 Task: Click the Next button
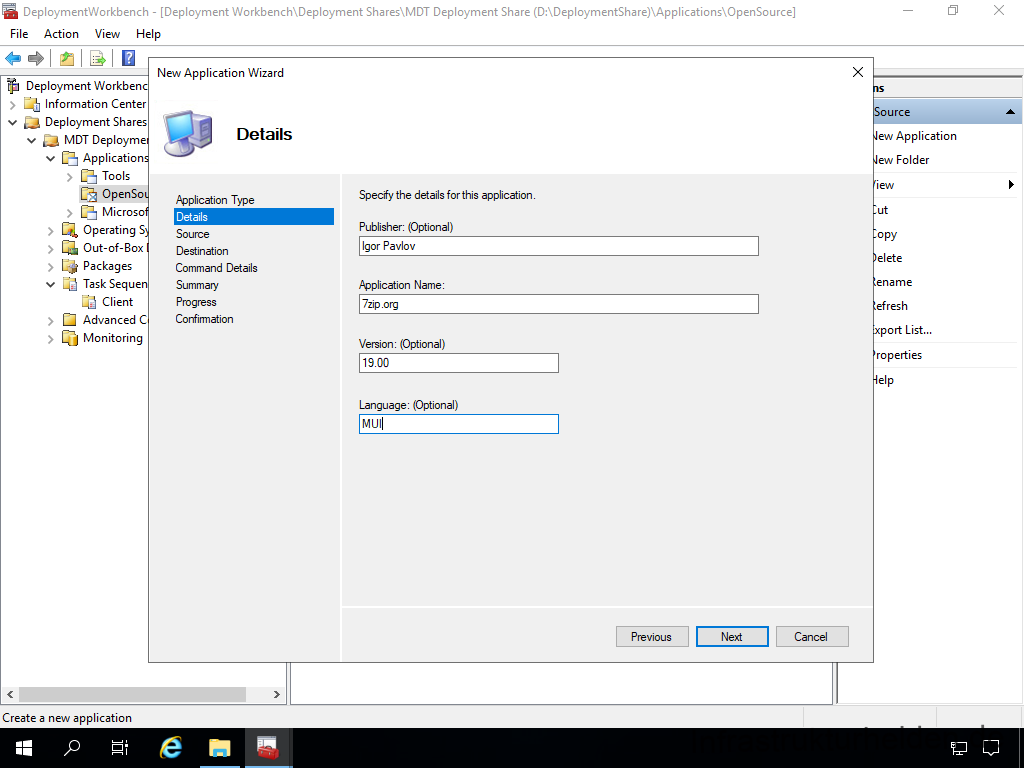point(731,637)
